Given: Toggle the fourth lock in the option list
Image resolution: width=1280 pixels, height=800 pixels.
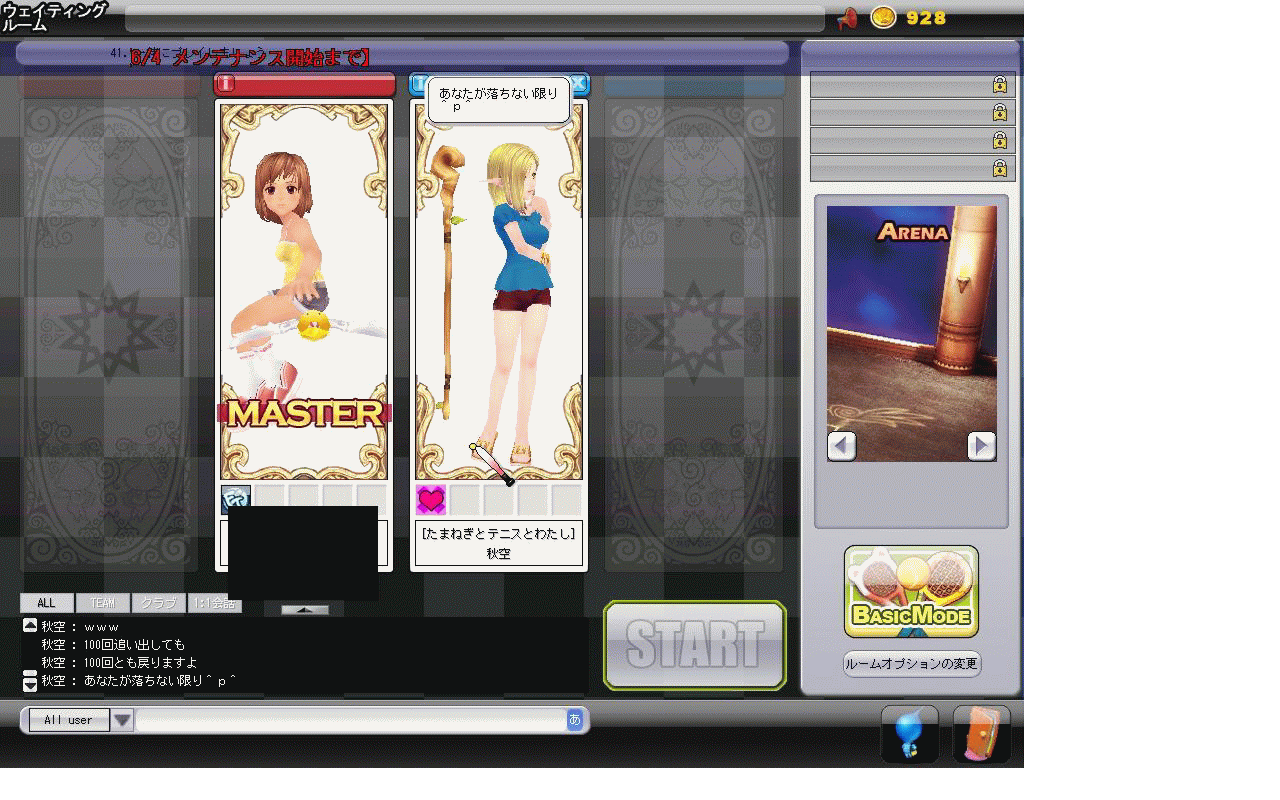Looking at the screenshot, I should pyautogui.click(x=999, y=169).
